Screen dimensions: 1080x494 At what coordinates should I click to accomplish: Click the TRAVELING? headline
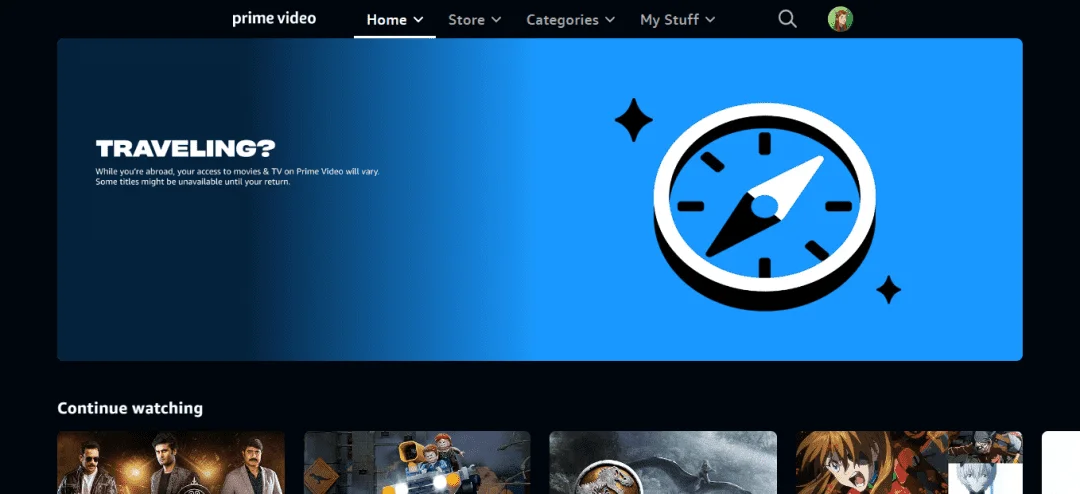pyautogui.click(x=185, y=148)
